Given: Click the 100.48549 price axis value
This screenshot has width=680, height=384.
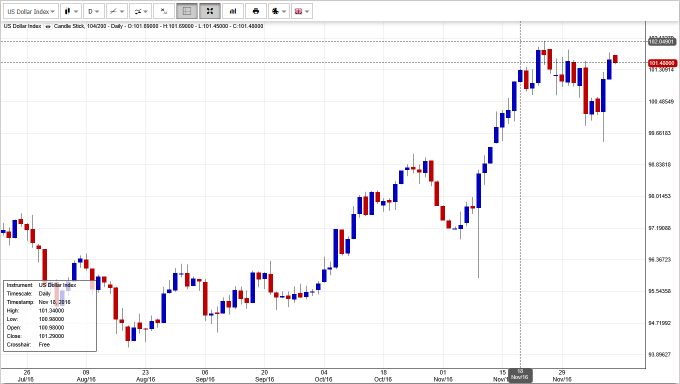Looking at the screenshot, I should (661, 102).
